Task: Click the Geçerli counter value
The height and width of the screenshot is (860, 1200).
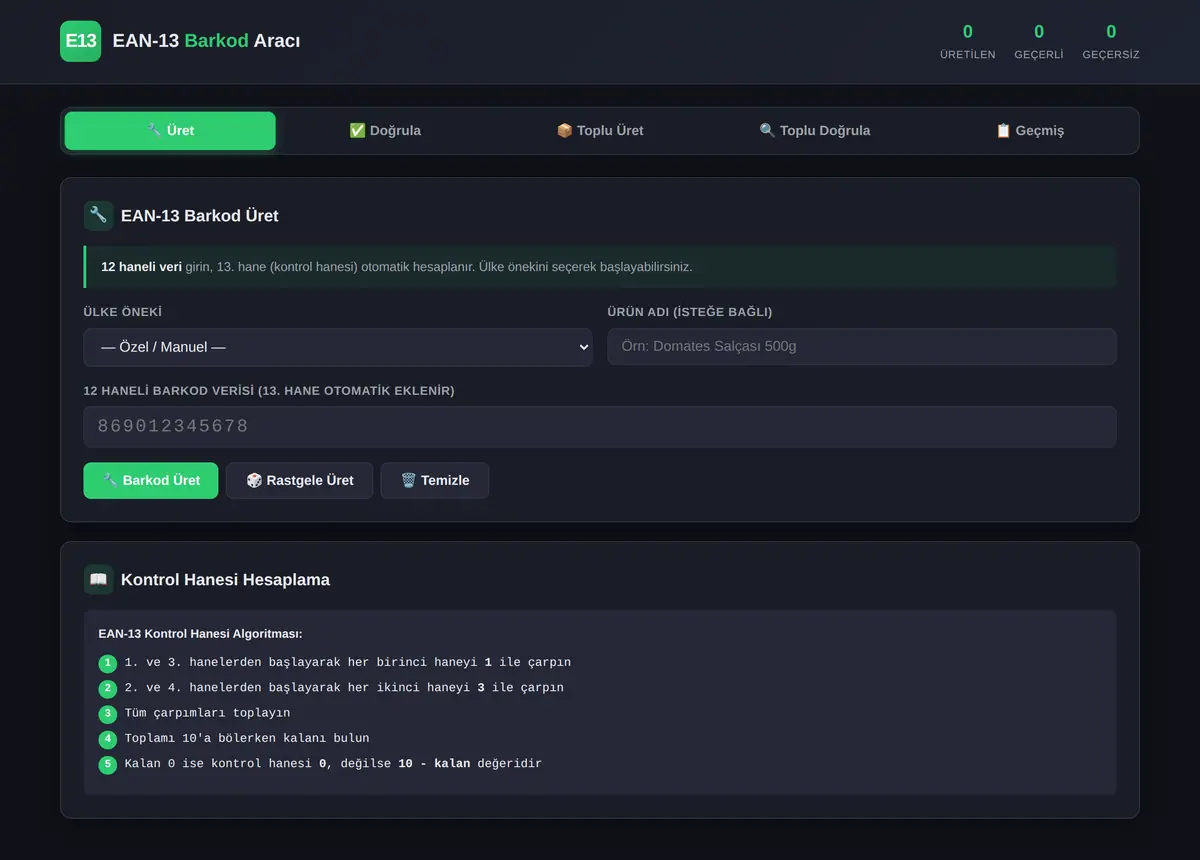Action: point(1039,32)
